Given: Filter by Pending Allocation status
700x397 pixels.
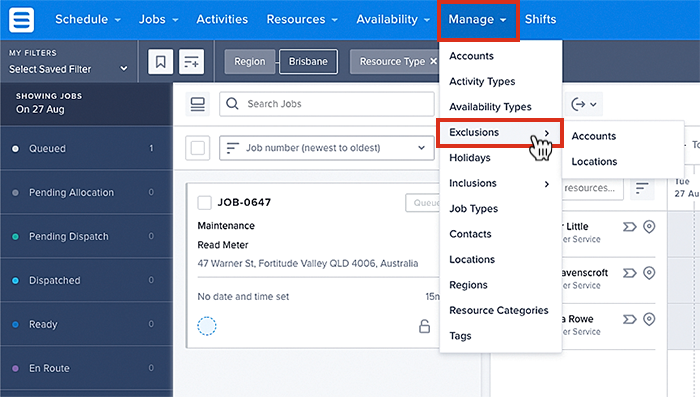Looking at the screenshot, I should click(x=86, y=192).
